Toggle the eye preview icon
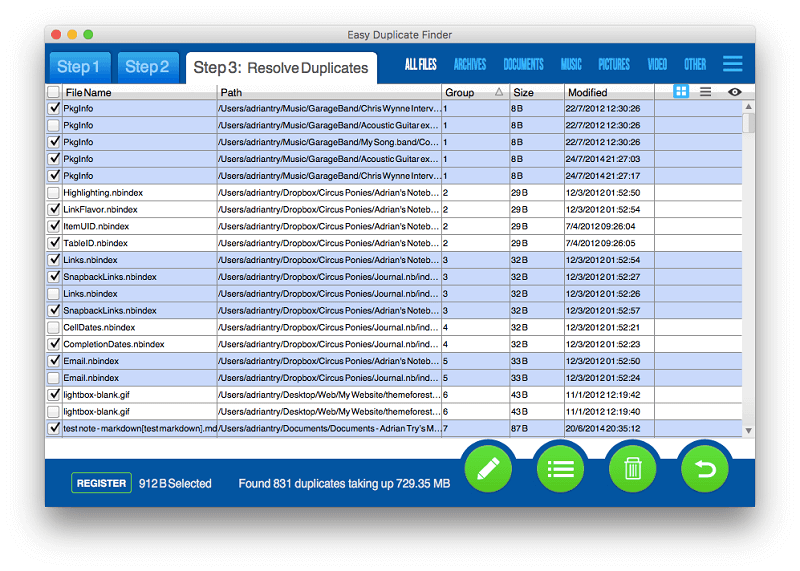Viewport: 800px width, 571px height. [x=735, y=92]
